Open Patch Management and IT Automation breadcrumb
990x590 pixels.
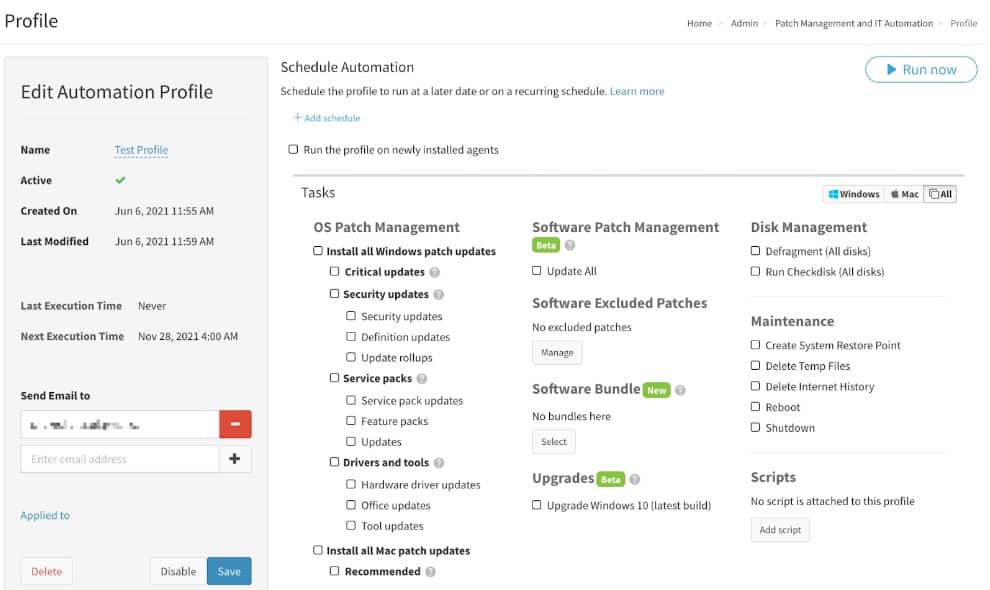point(854,23)
